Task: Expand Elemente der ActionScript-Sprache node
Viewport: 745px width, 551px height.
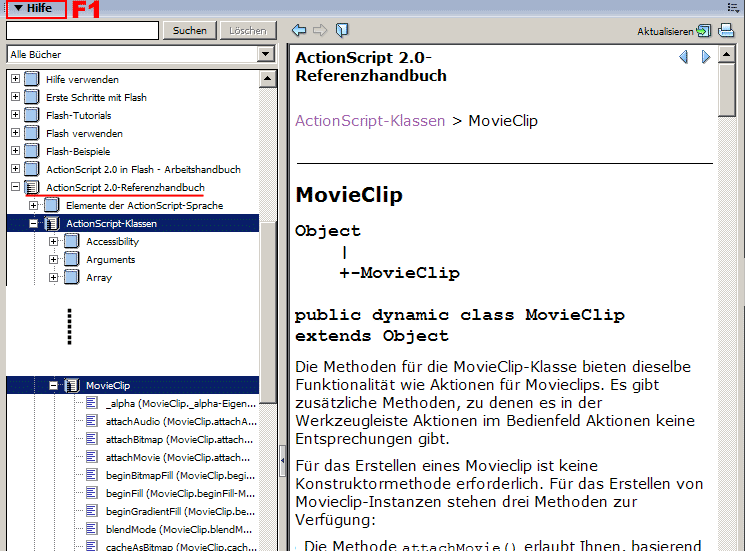Action: click(33, 205)
